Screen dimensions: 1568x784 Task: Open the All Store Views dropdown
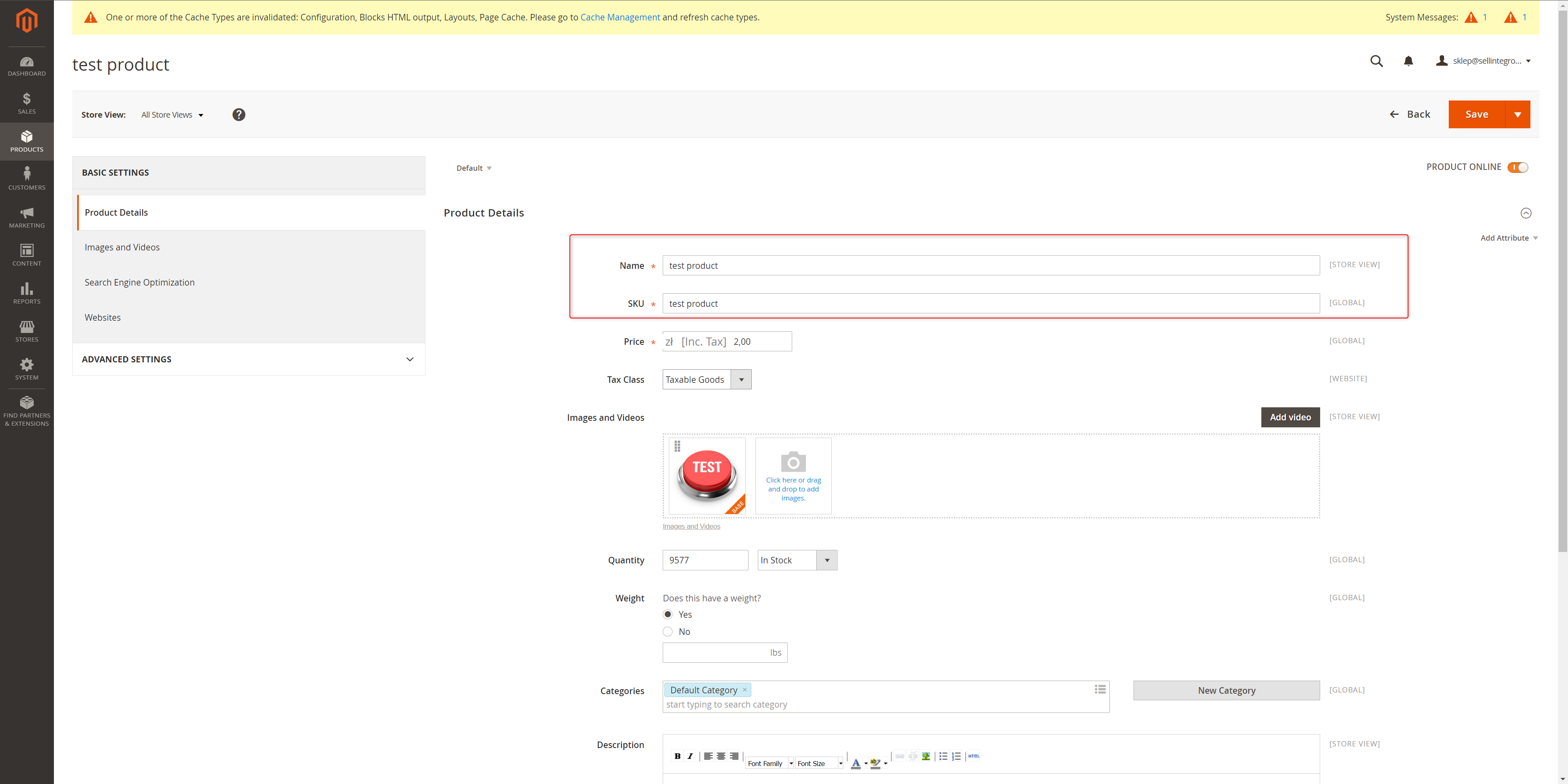pyautogui.click(x=172, y=114)
